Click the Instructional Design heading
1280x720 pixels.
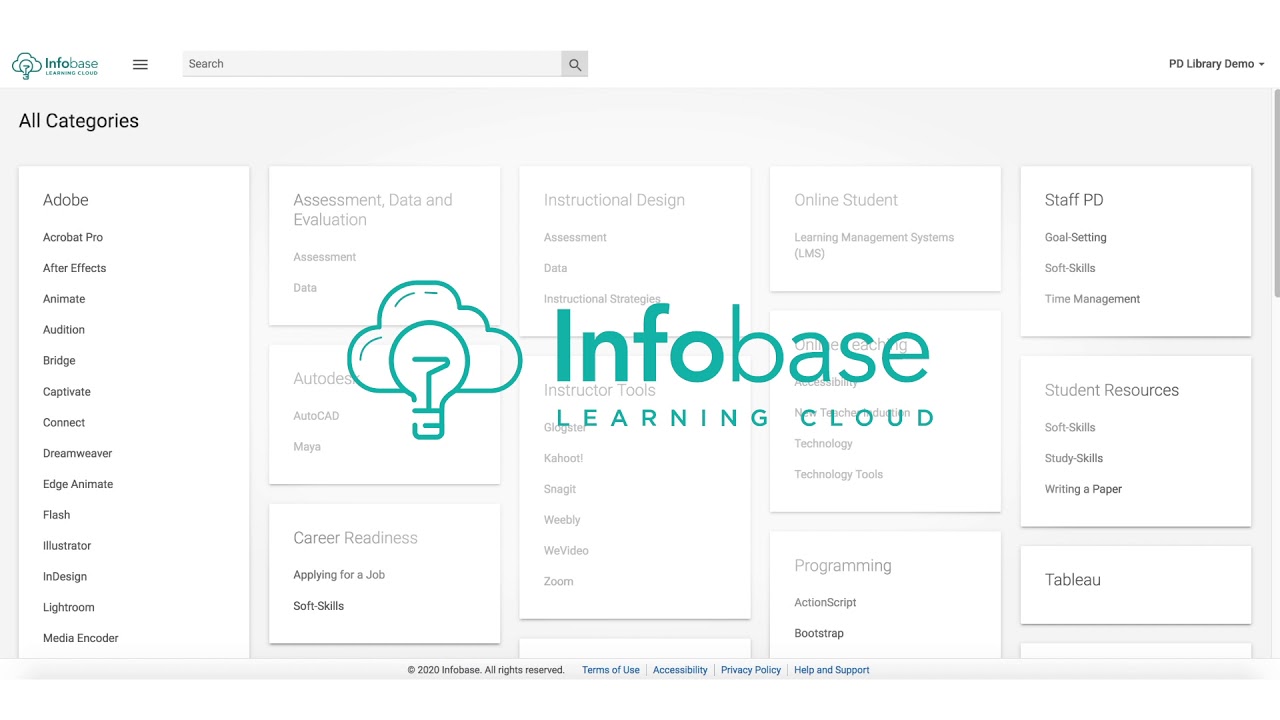[x=615, y=200]
